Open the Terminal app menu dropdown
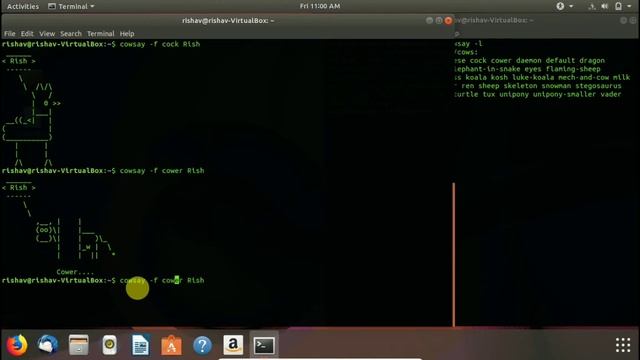640x360 pixels. tap(71, 6)
